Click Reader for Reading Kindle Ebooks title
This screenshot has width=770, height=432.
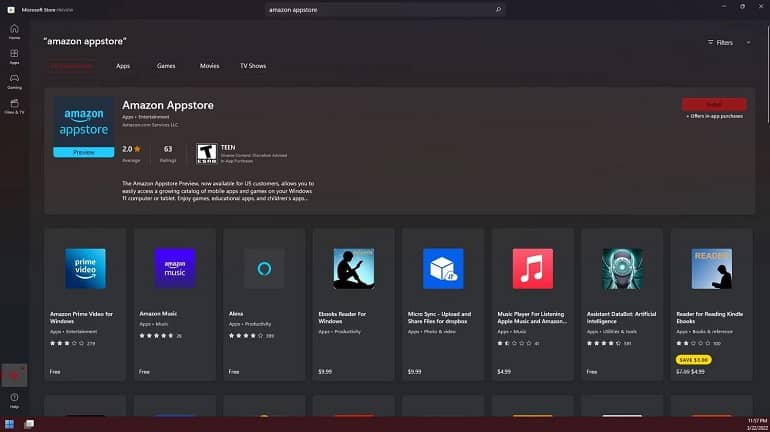coord(710,317)
